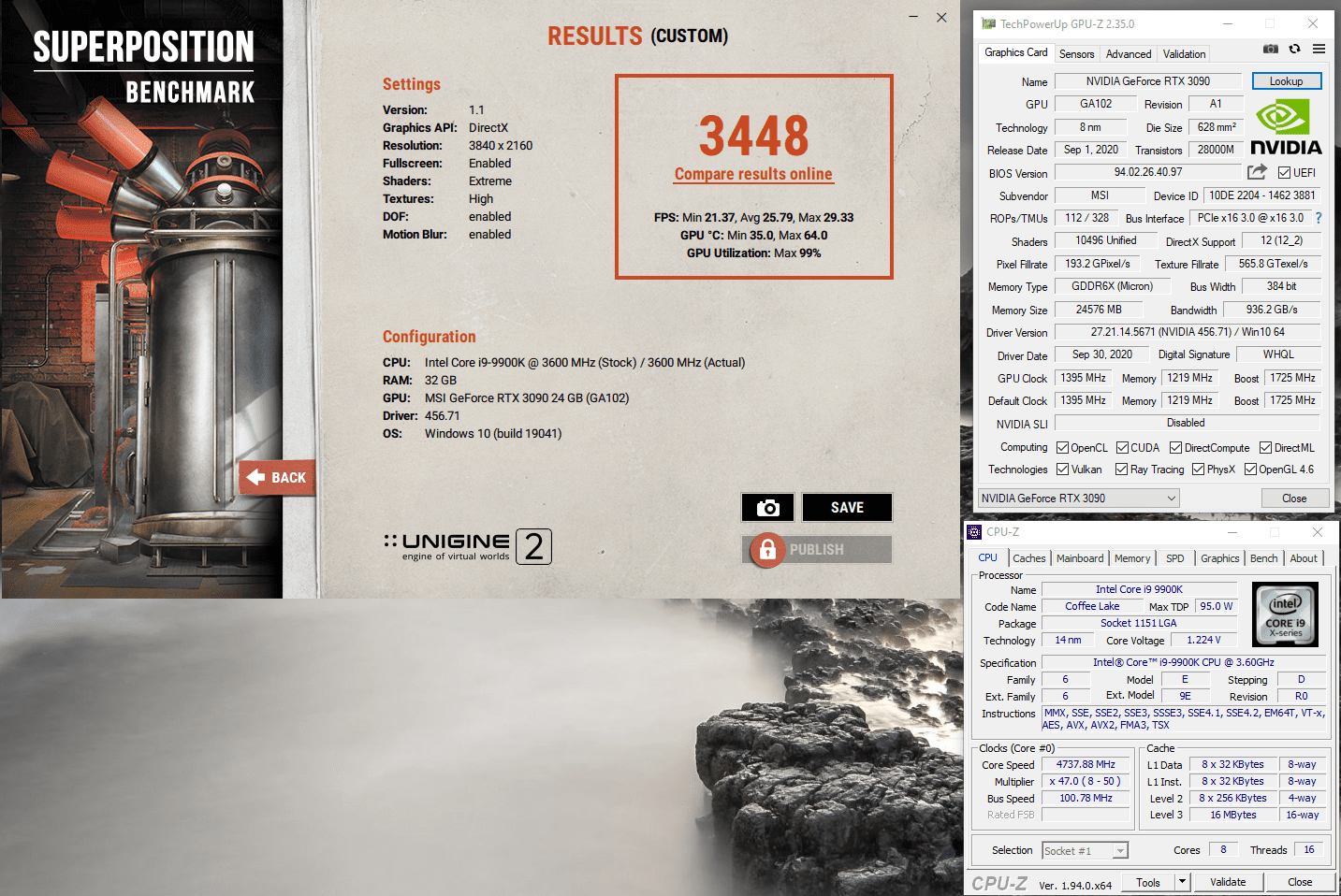Open the GPU-Z hamburger menu
The height and width of the screenshot is (896, 1341).
click(x=1319, y=49)
